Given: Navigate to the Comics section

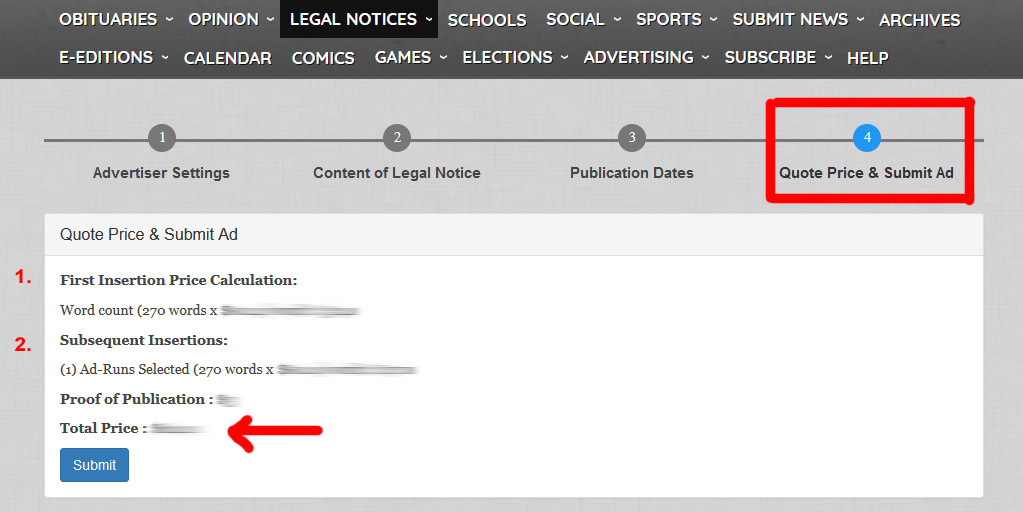Looking at the screenshot, I should [323, 58].
